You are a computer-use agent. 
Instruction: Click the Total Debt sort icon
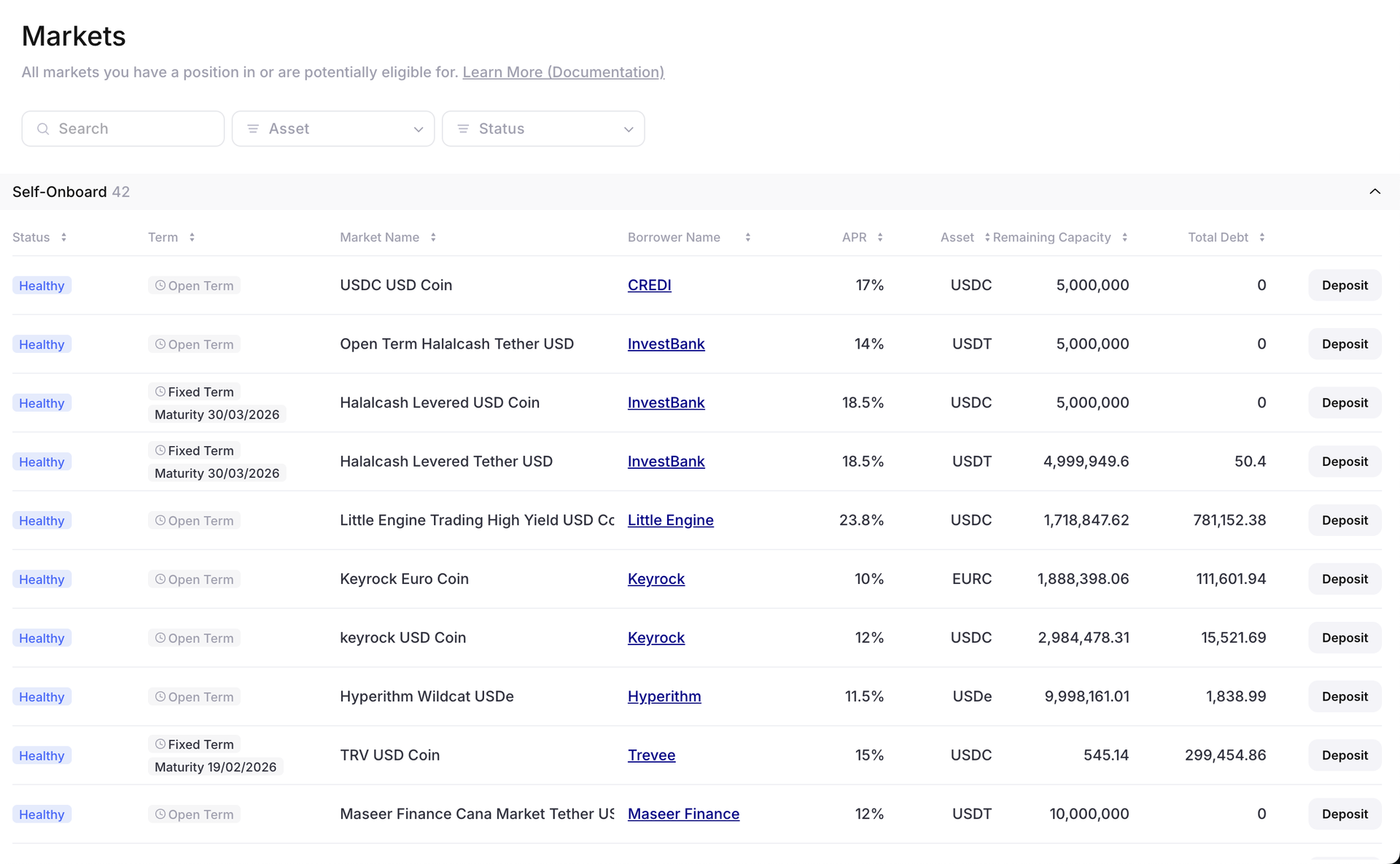1262,237
